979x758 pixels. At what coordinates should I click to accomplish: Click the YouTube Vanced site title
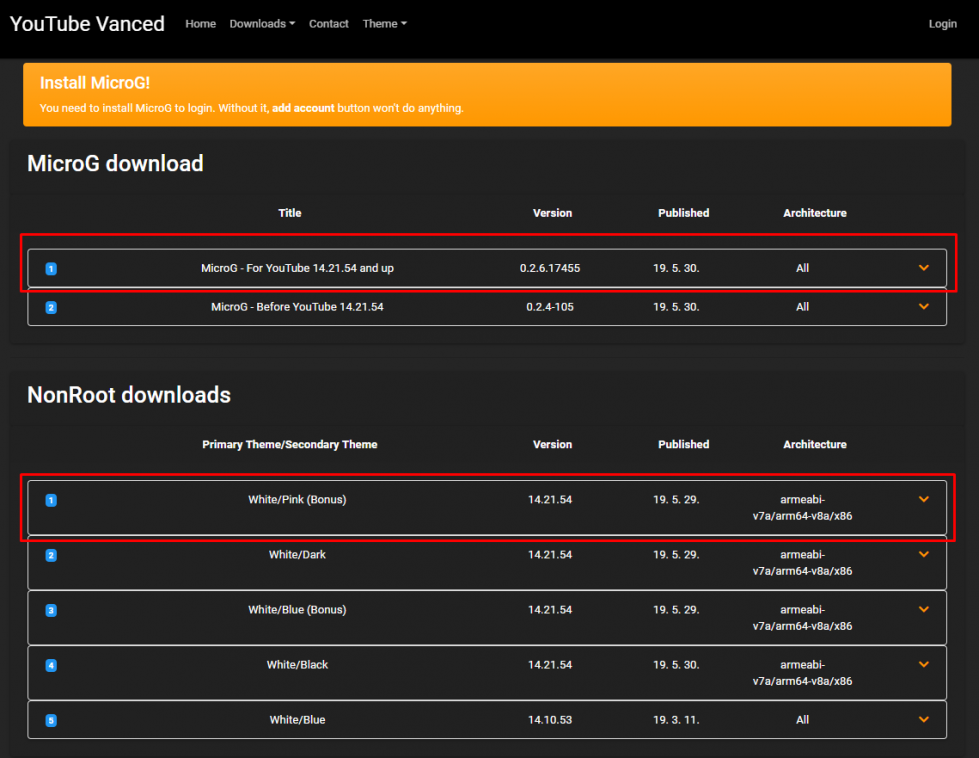(87, 24)
